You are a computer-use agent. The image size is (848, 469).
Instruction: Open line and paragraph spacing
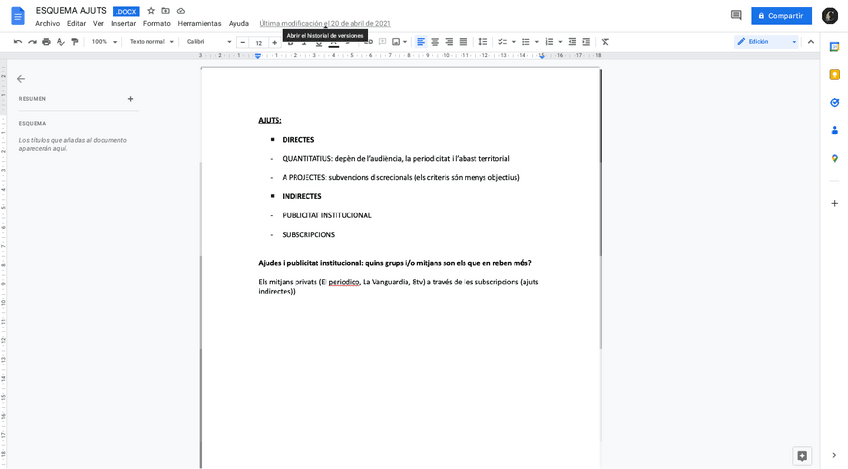pos(482,42)
